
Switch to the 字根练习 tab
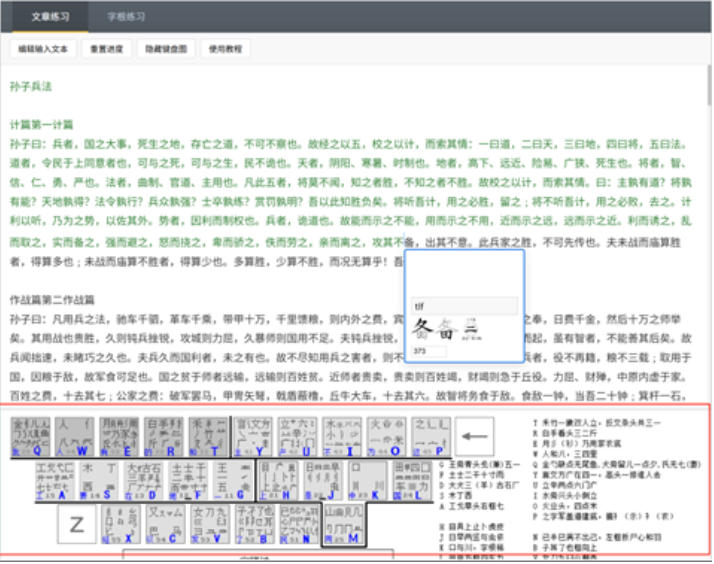point(126,17)
